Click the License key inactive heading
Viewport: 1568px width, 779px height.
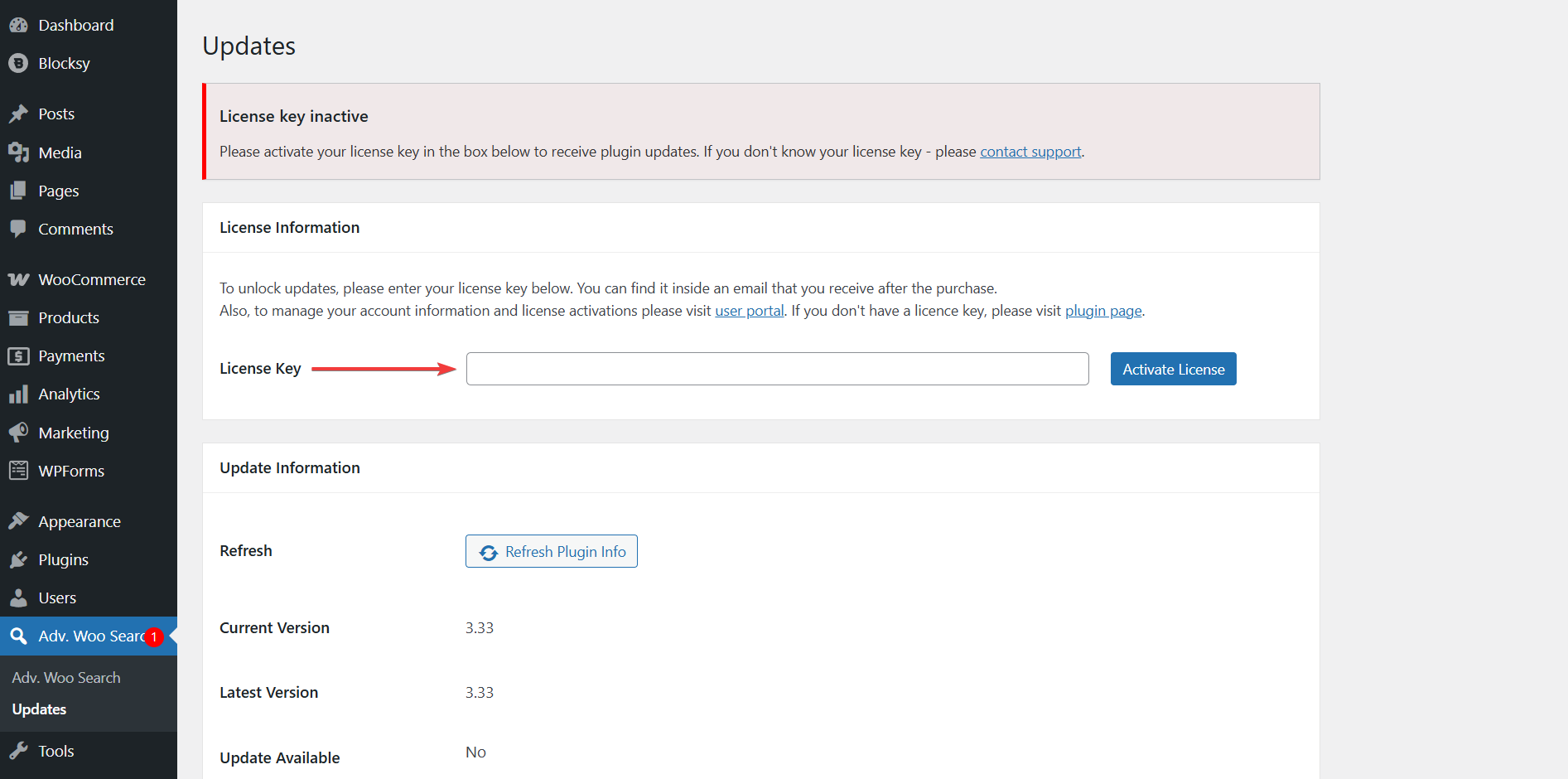pyautogui.click(x=294, y=116)
